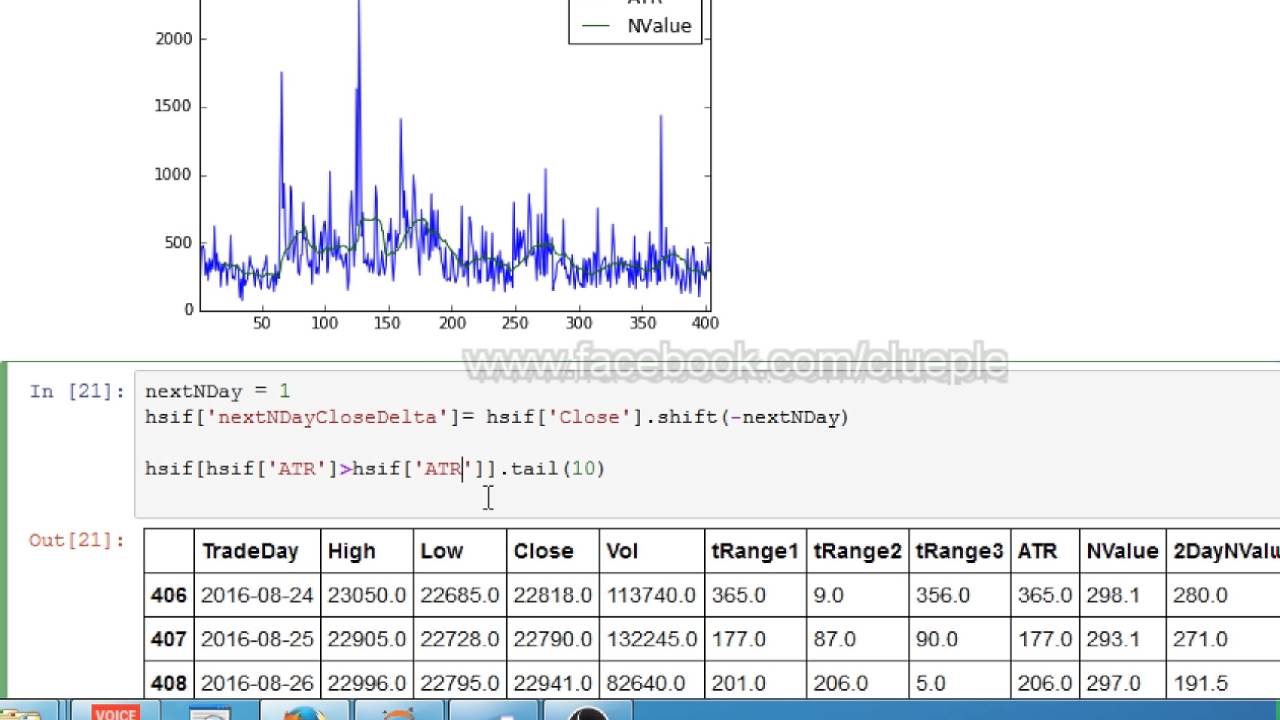The width and height of the screenshot is (1280, 720).
Task: Click ATR value 177.0 in row 407
Action: click(1045, 639)
